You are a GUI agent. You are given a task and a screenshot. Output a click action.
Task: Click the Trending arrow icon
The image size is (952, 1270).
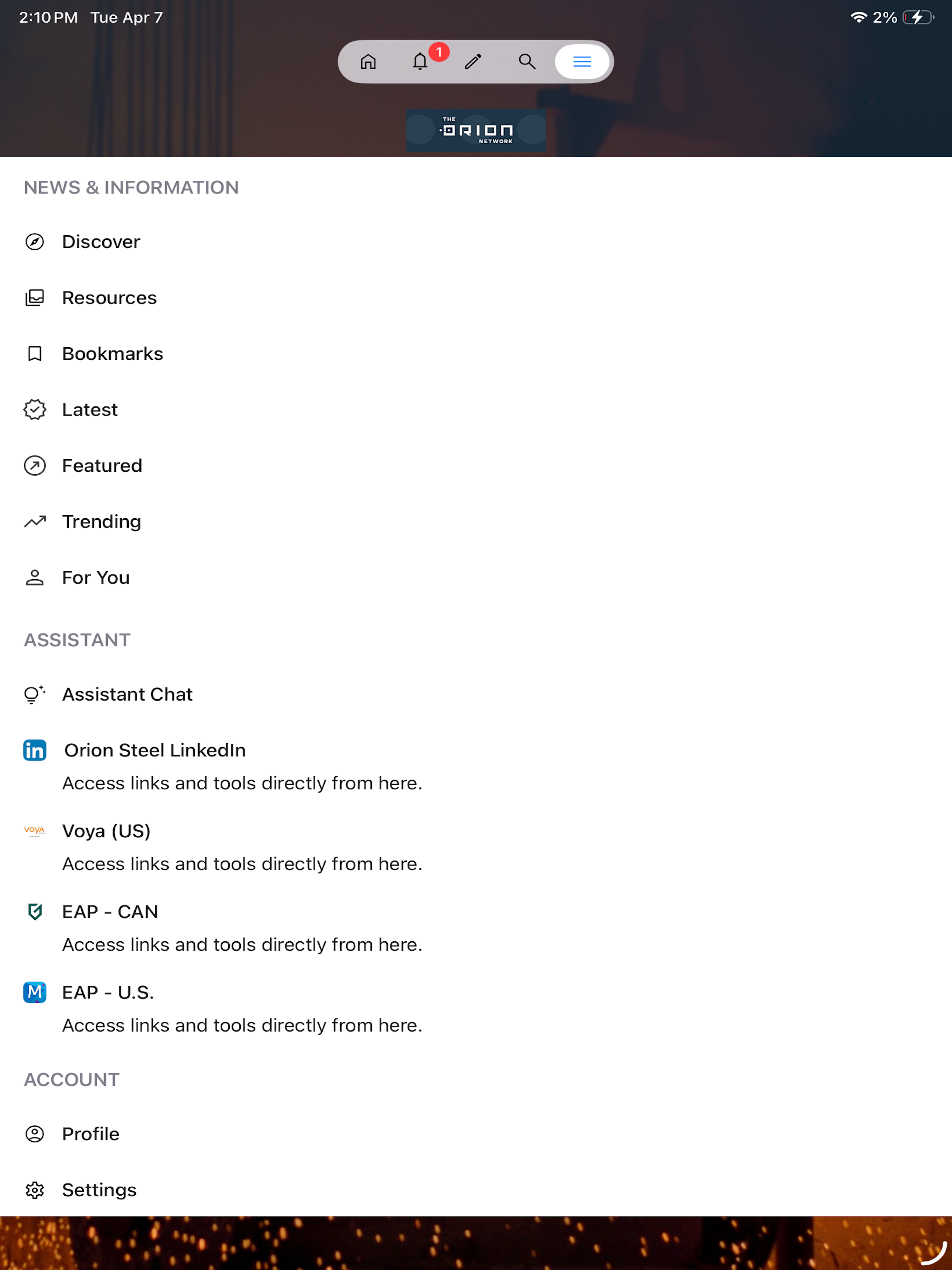pos(35,521)
